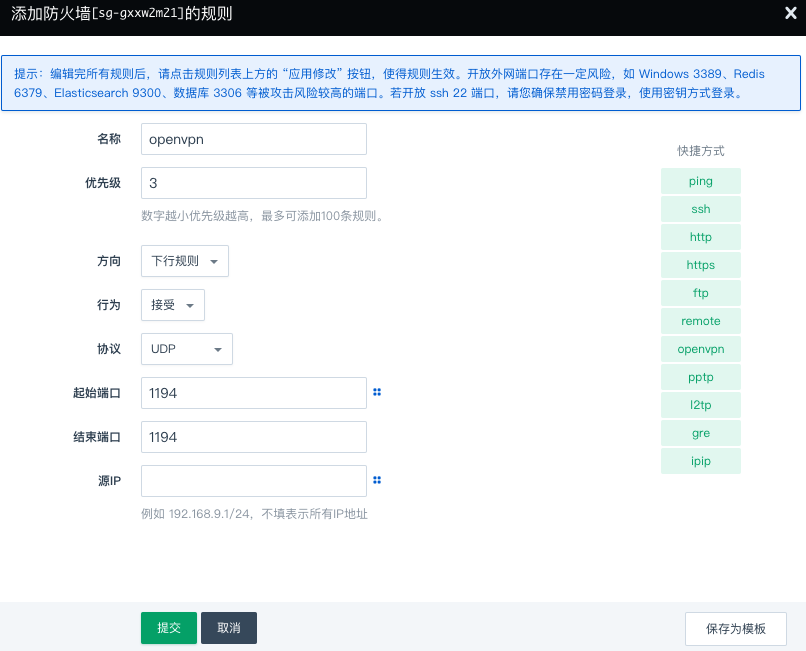Image resolution: width=806 pixels, height=651 pixels.
Task: Submit the rule with 提交 button
Action: coord(169,628)
